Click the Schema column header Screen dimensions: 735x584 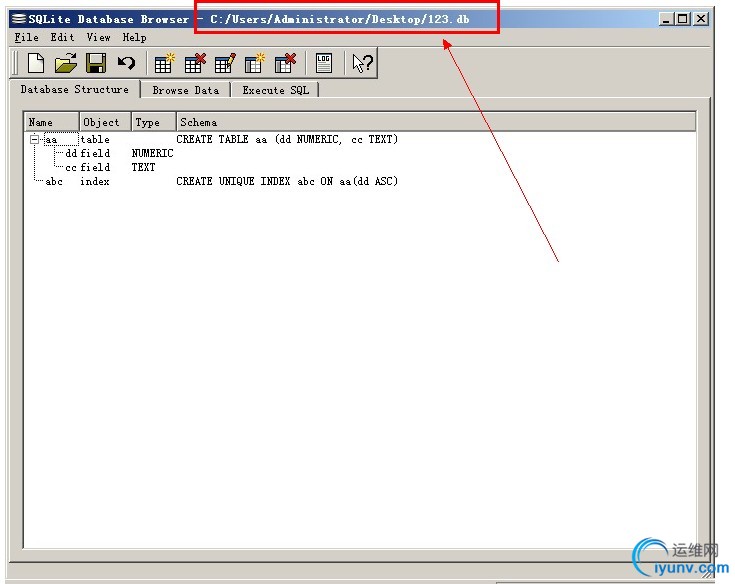point(436,122)
